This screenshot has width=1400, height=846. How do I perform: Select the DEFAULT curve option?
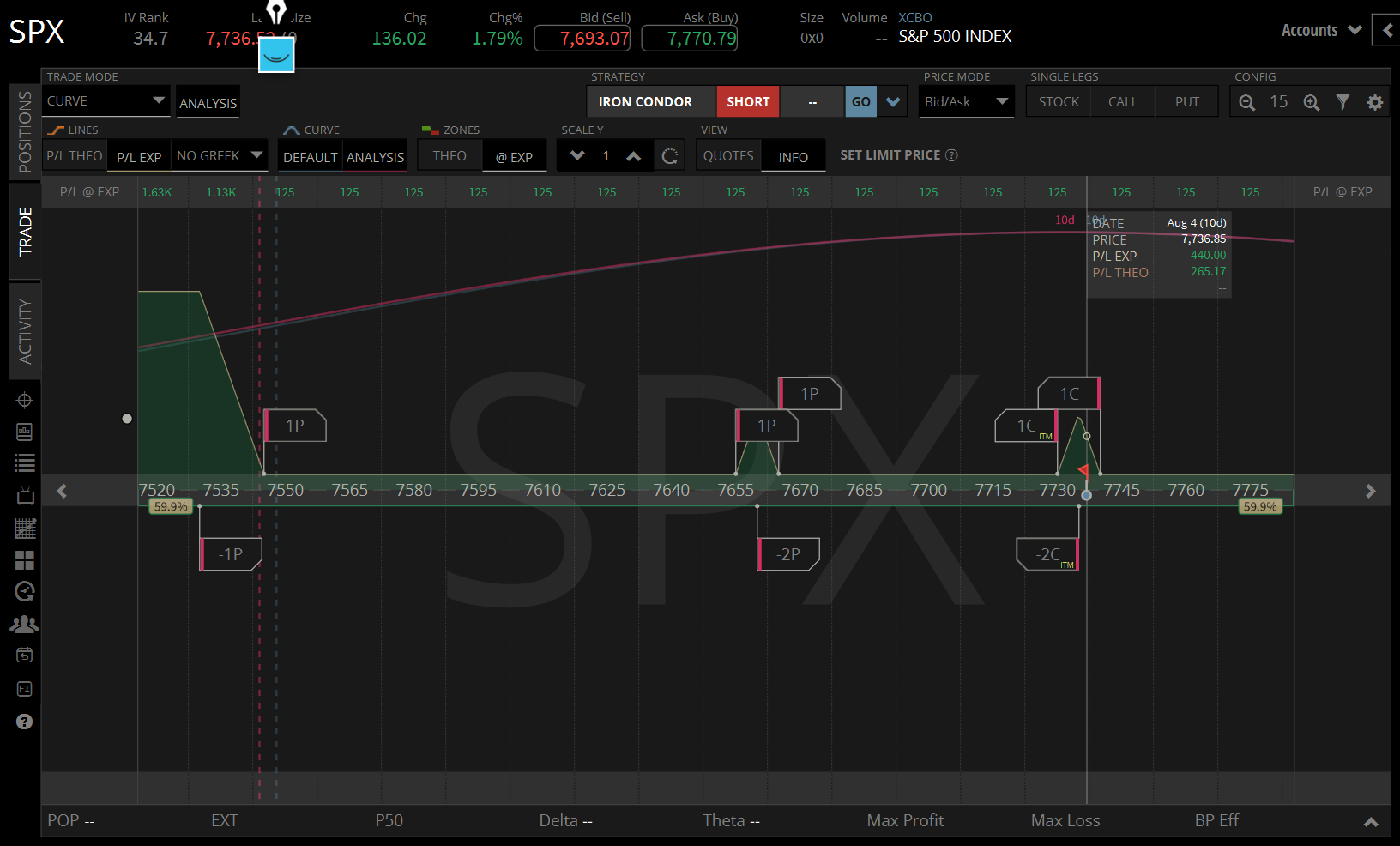(311, 157)
